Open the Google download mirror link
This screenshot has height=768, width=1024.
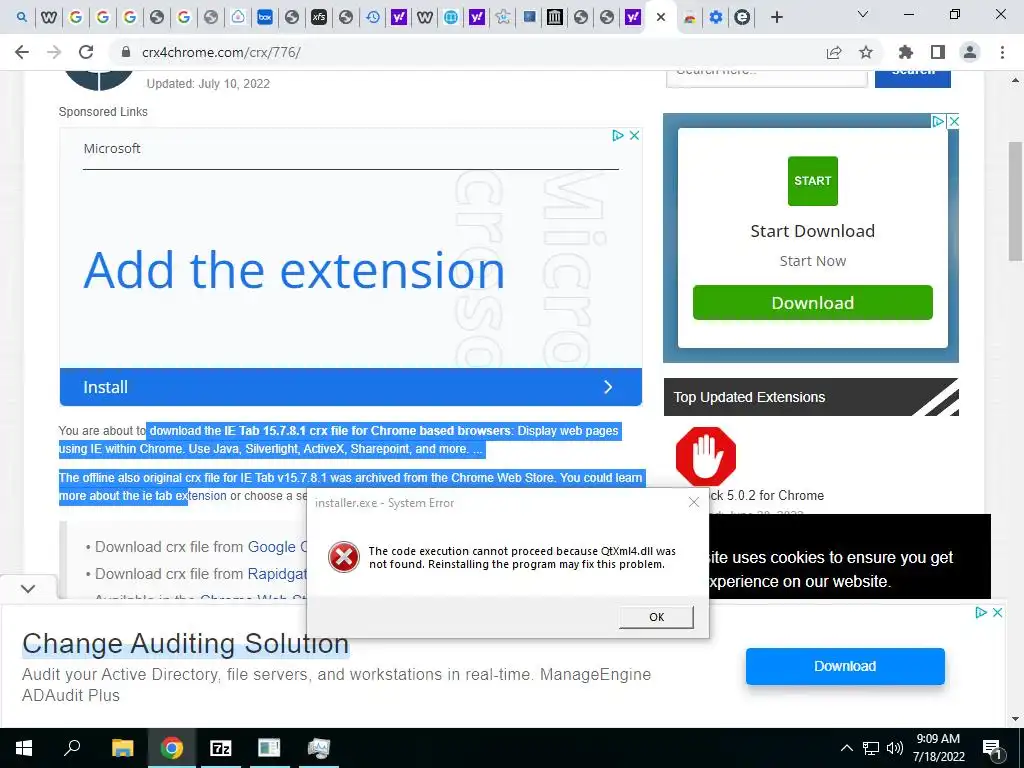[x=277, y=547]
